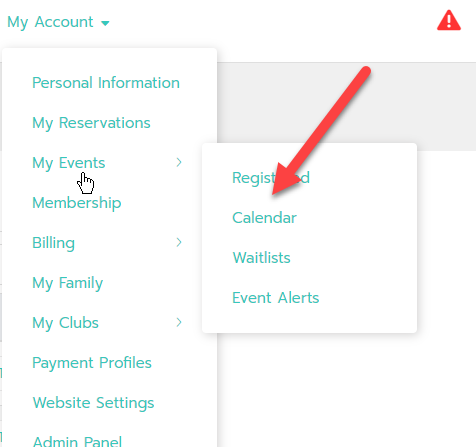This screenshot has width=476, height=447.
Task: Expand the My Clubs submenu chevron
Action: point(179,322)
